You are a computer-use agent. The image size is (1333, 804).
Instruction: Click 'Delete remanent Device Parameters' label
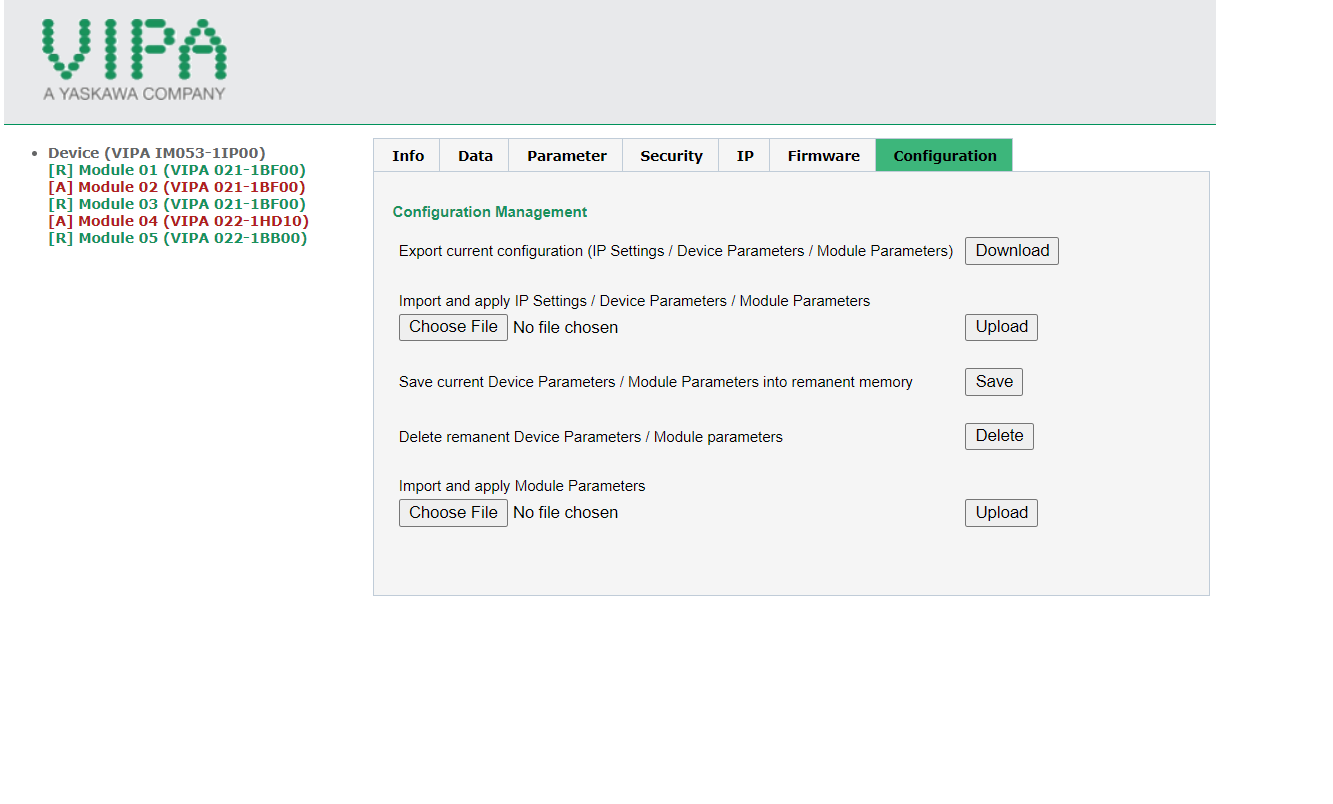click(590, 437)
